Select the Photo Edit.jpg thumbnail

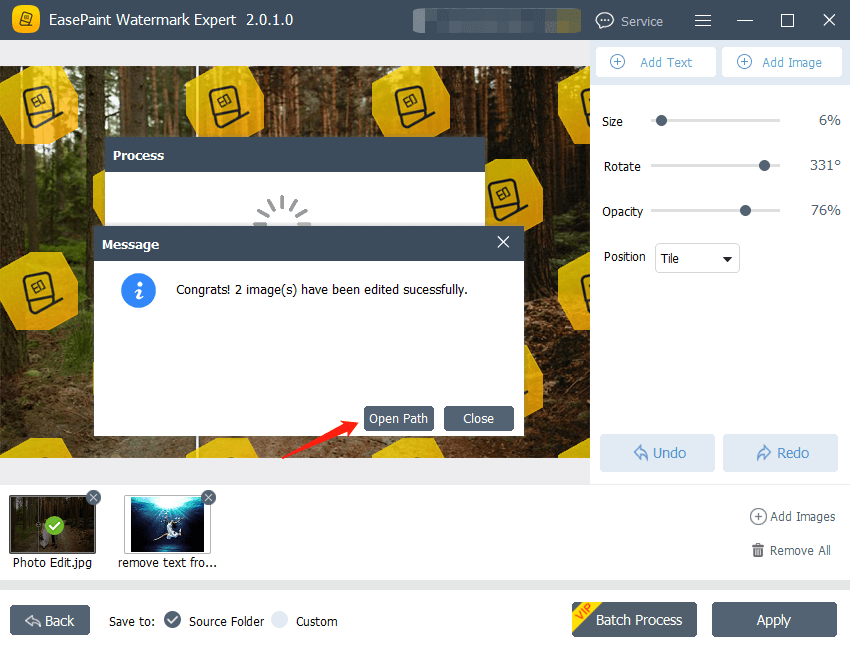tap(52, 523)
